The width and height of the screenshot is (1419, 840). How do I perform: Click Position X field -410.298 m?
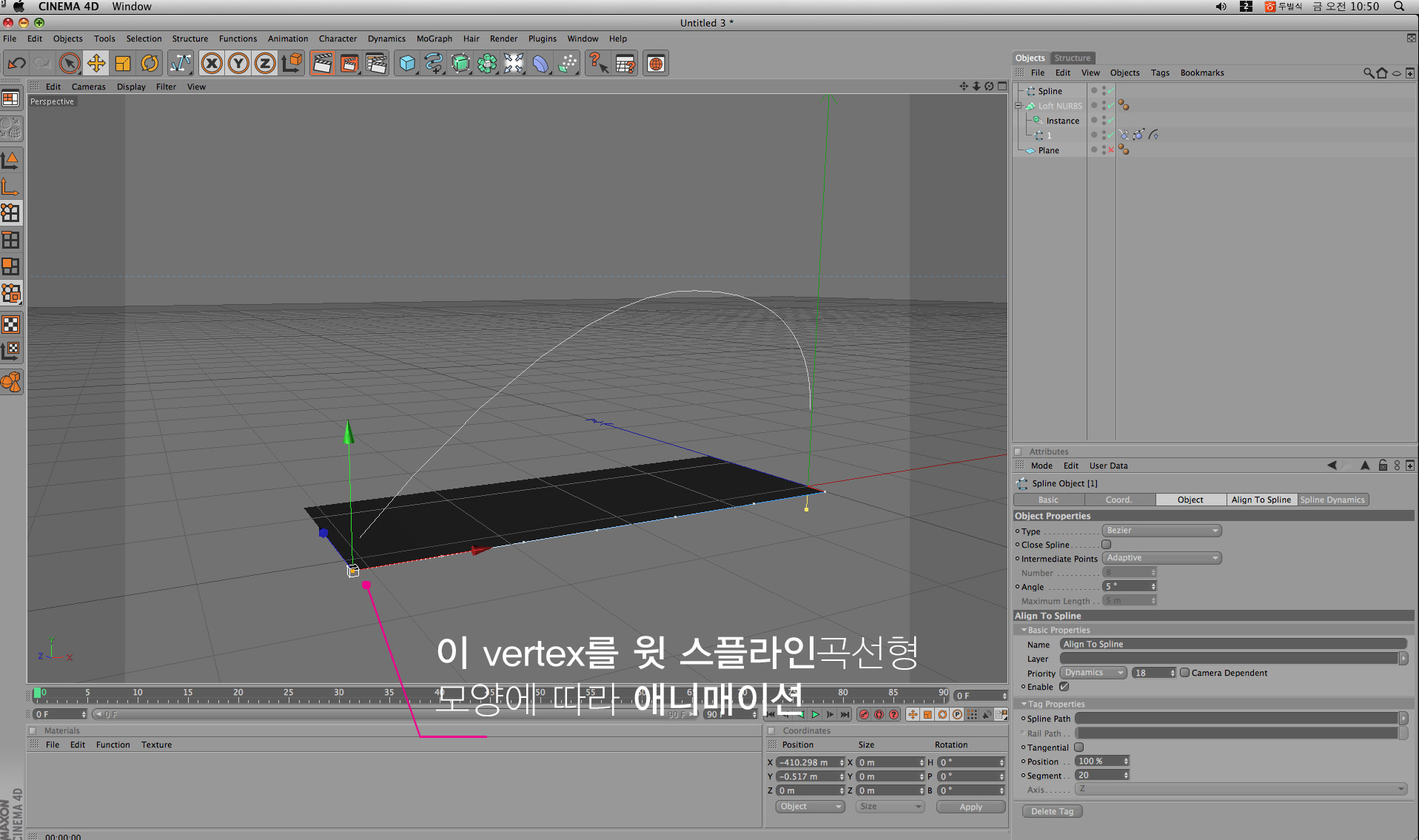[810, 762]
